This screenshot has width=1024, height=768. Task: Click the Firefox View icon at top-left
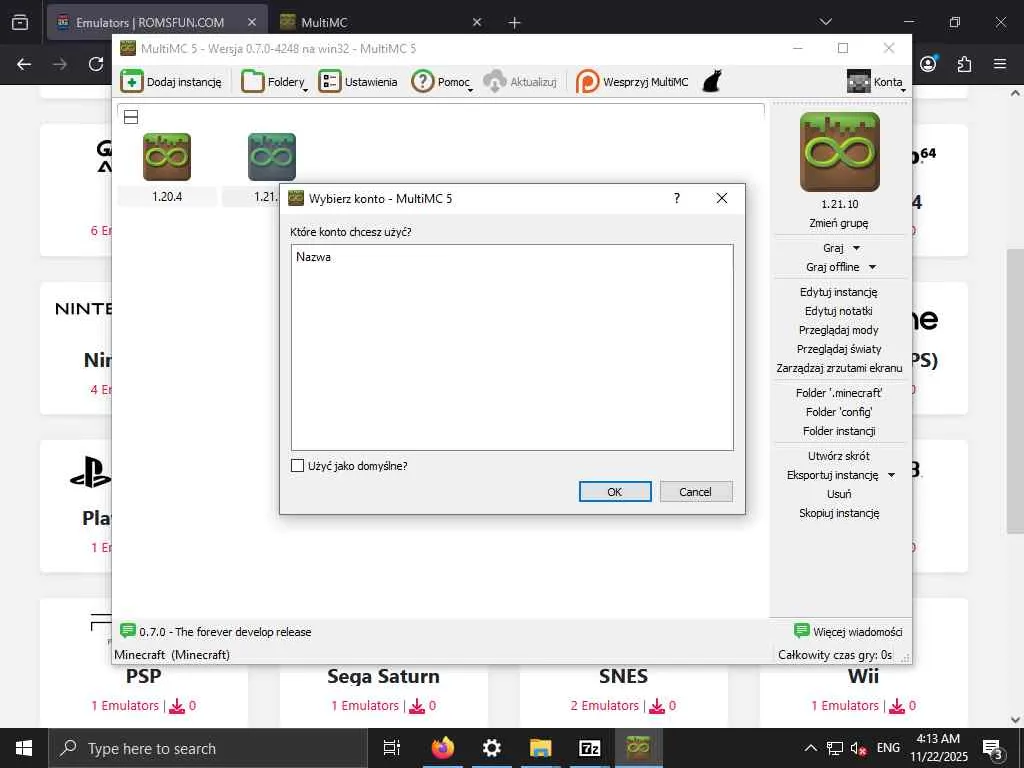coord(20,22)
